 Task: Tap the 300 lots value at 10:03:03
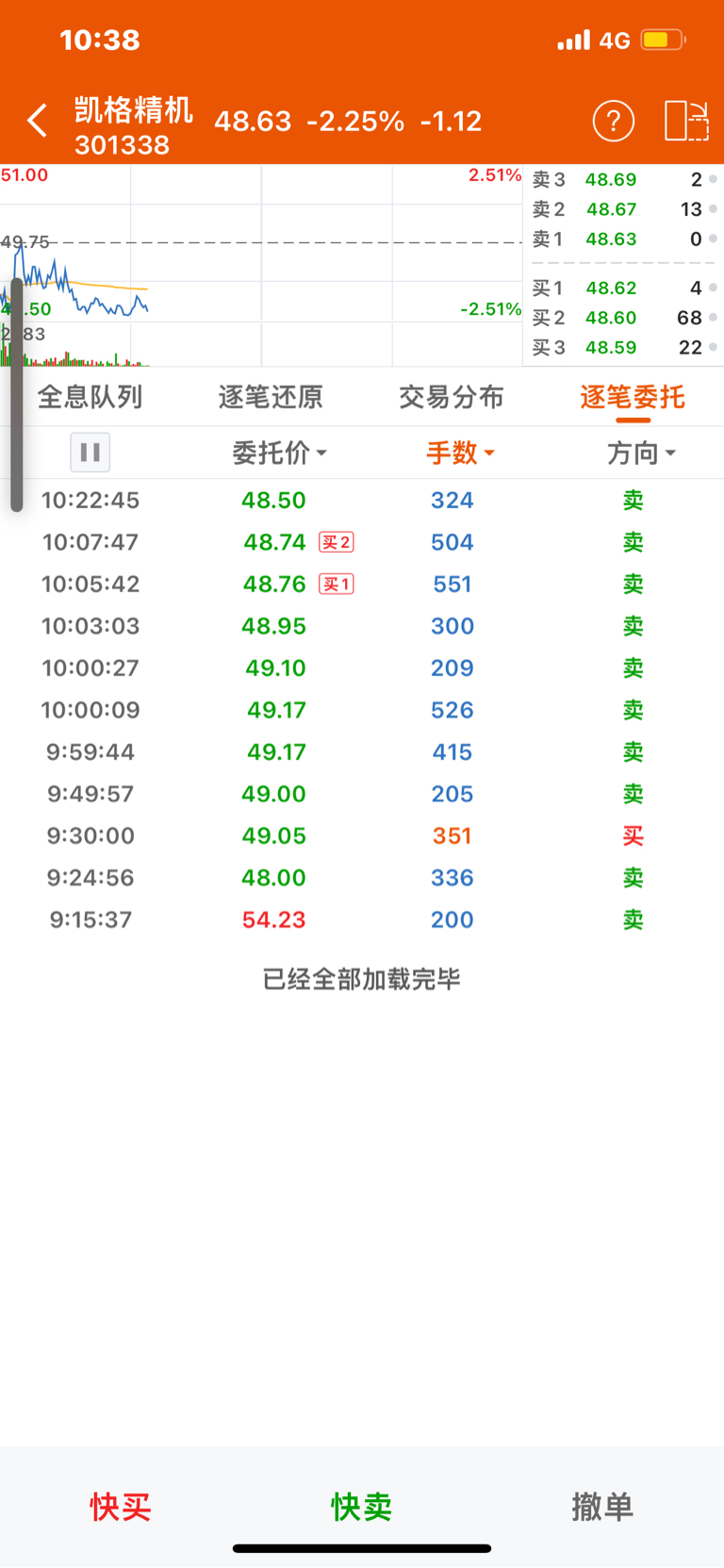tap(452, 626)
